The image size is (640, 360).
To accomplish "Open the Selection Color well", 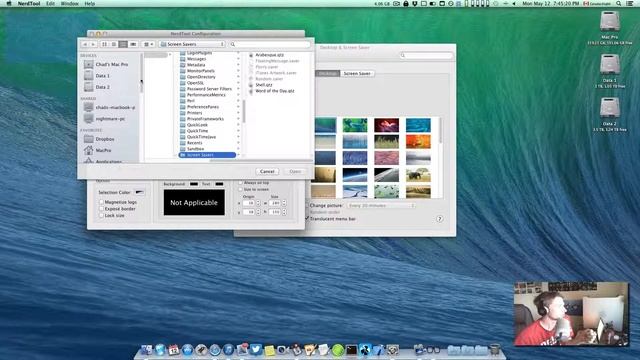I will (139, 192).
